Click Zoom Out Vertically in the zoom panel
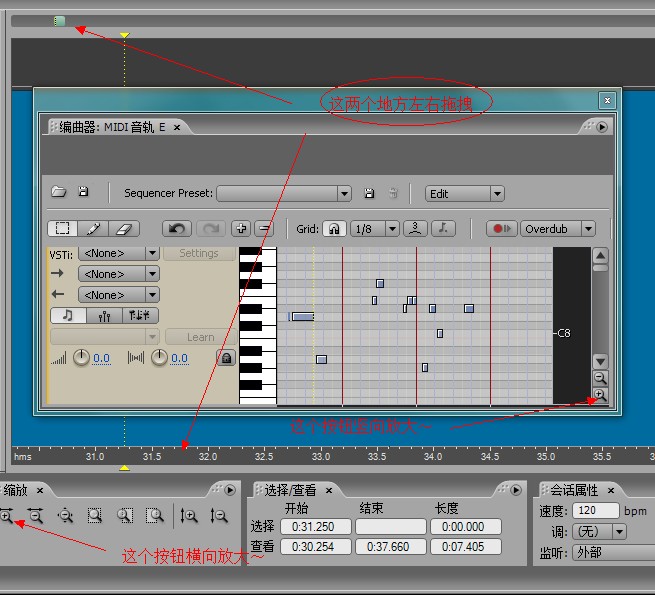Viewport: 655px width, 595px height. click(x=218, y=516)
